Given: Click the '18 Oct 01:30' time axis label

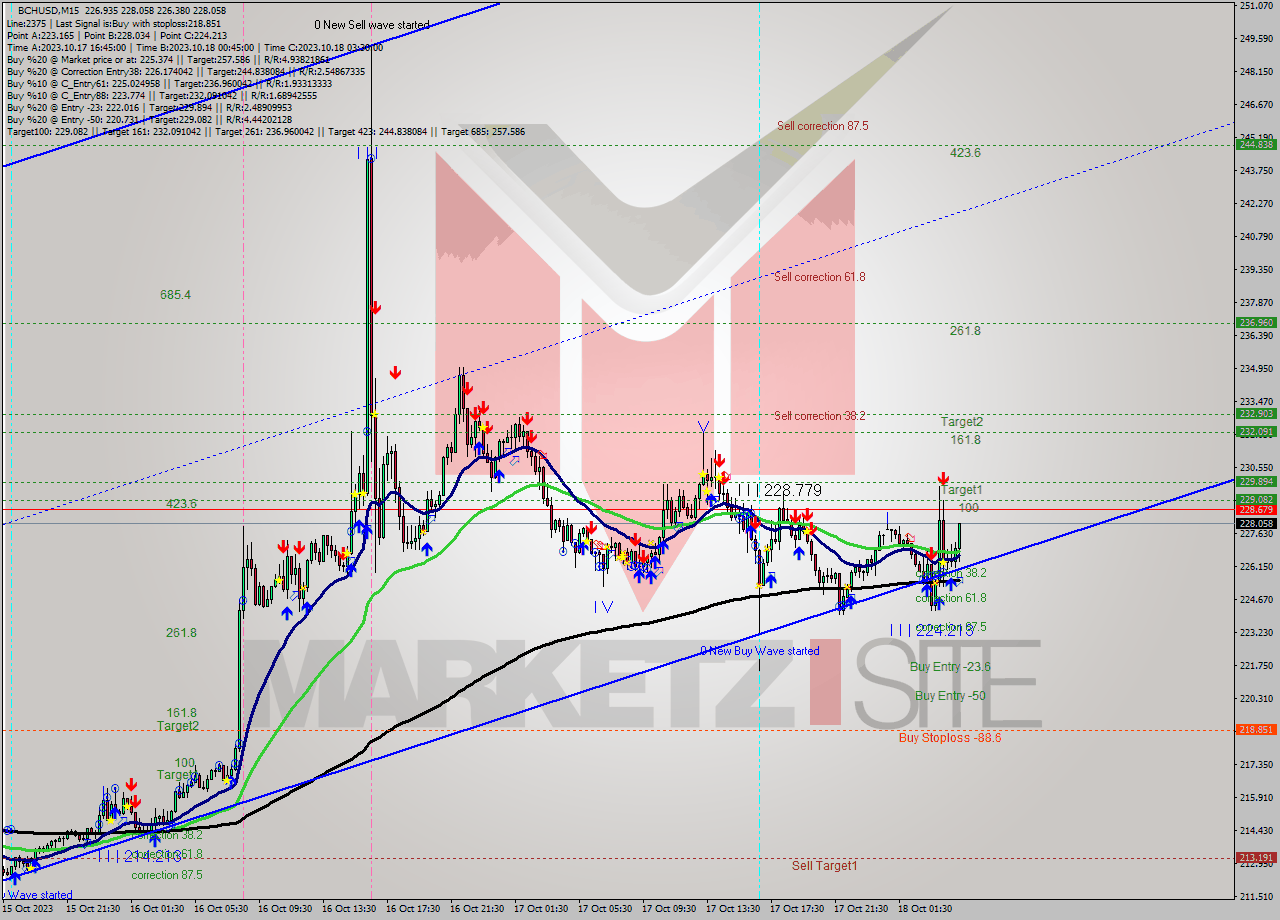Looking at the screenshot, I should (x=925, y=909).
